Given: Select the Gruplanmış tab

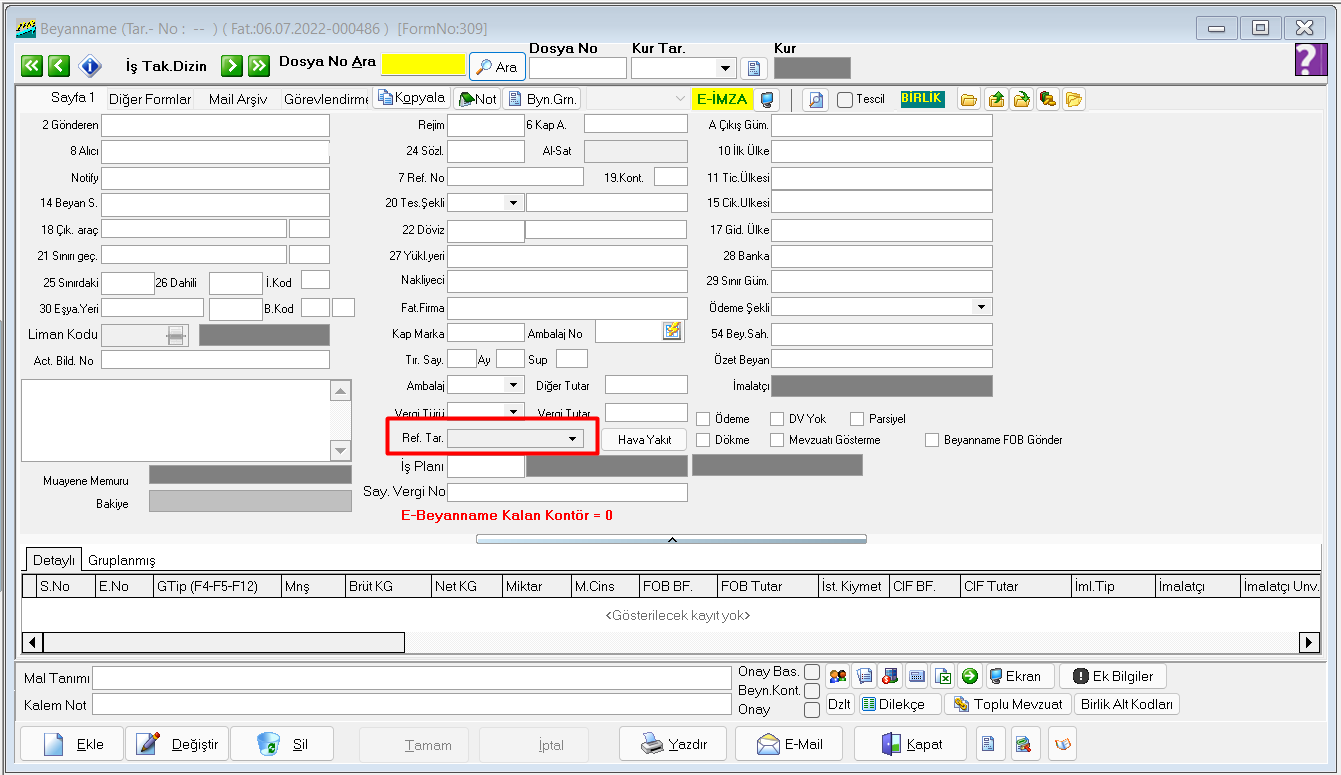Looking at the screenshot, I should 121,560.
